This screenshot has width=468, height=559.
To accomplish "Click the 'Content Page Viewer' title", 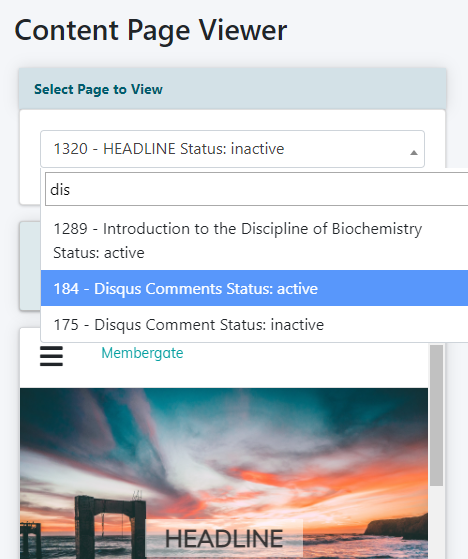I will (x=150, y=31).
